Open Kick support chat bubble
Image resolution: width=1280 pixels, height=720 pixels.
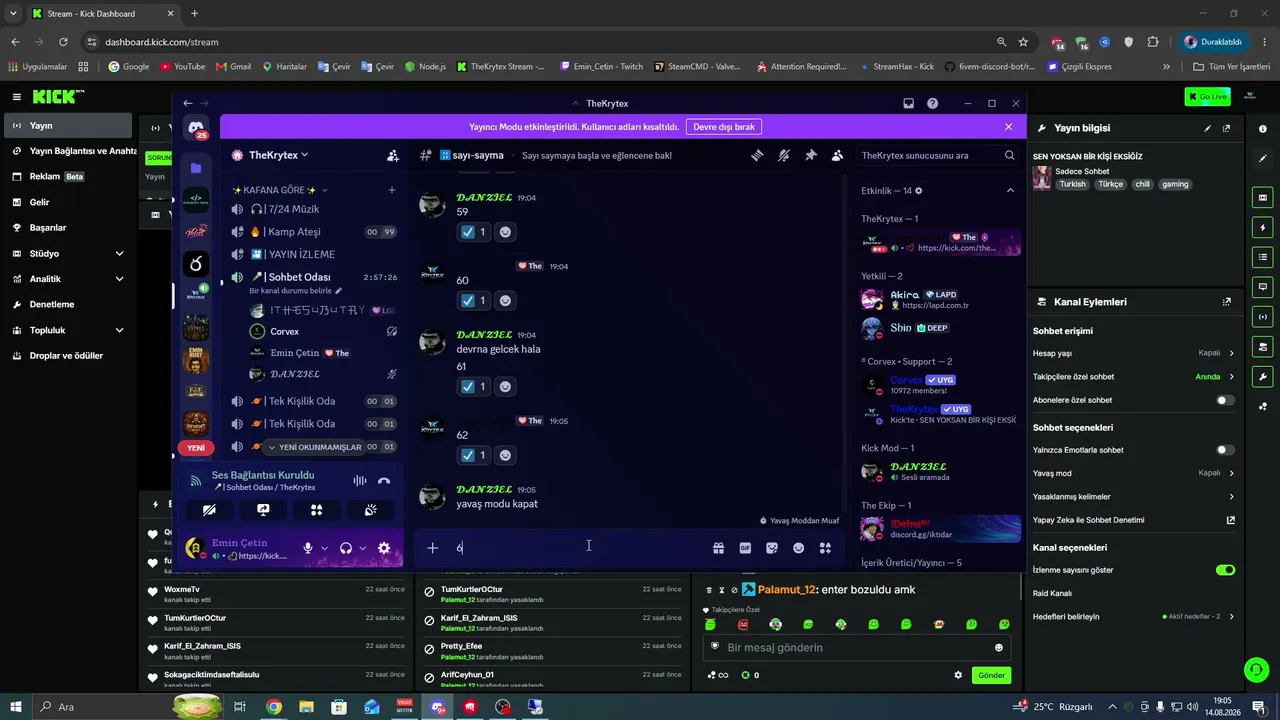coord(1256,669)
